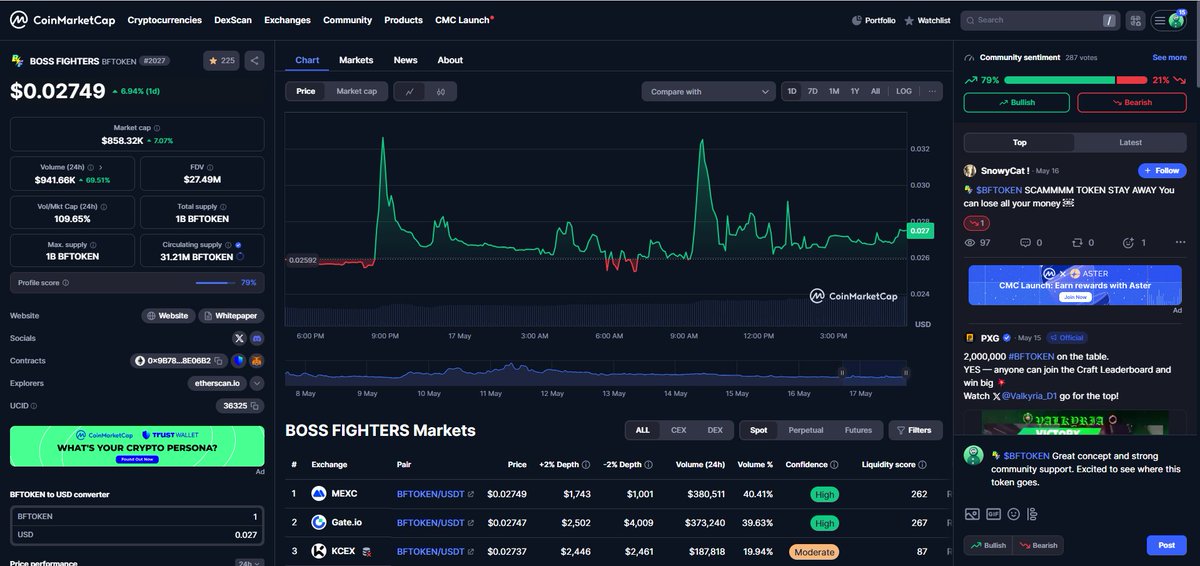This screenshot has width=1200, height=566.
Task: Submit the post with Post button
Action: click(x=1166, y=545)
